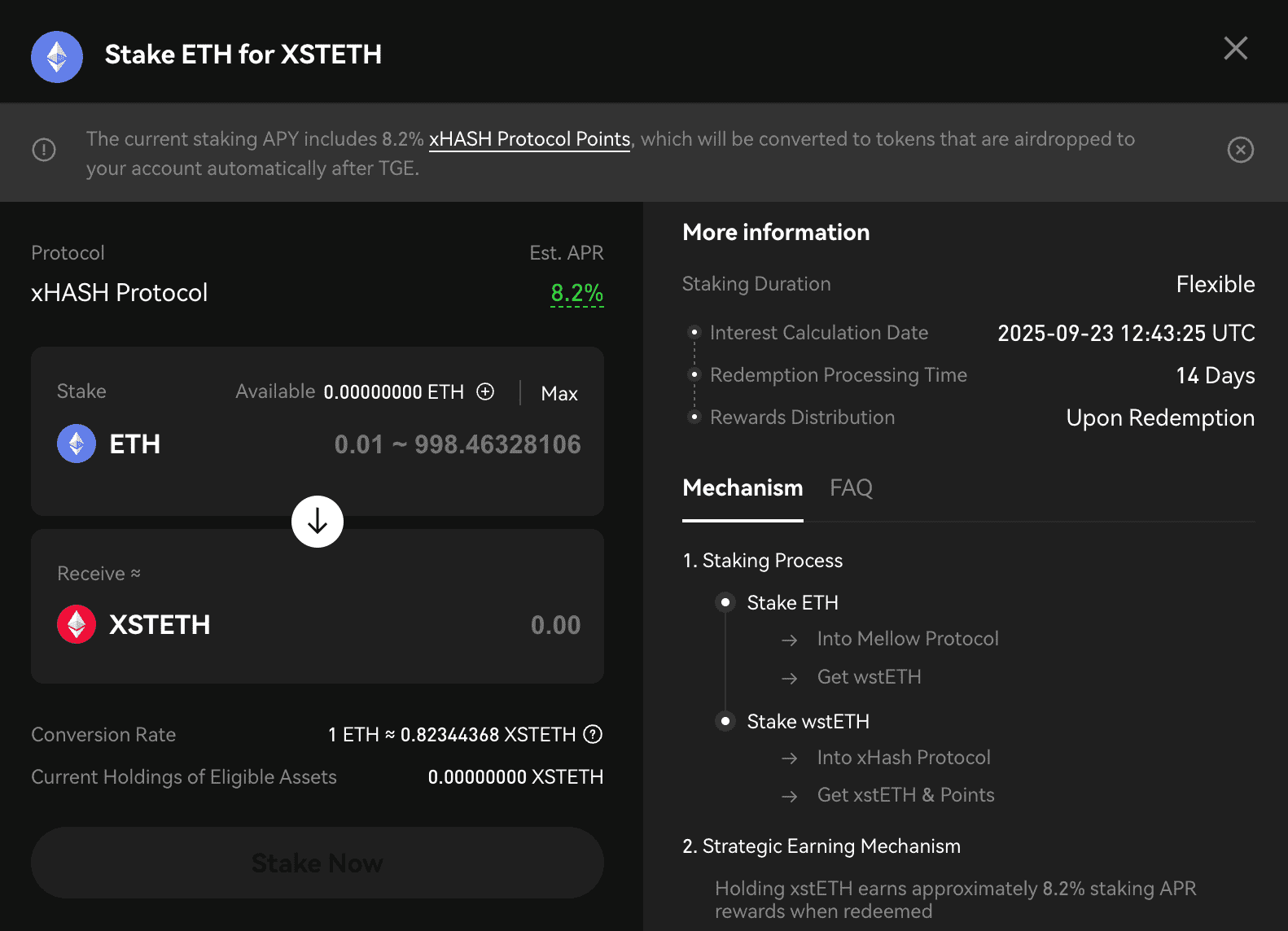
Task: Switch to the Mechanism tab
Action: 743,487
